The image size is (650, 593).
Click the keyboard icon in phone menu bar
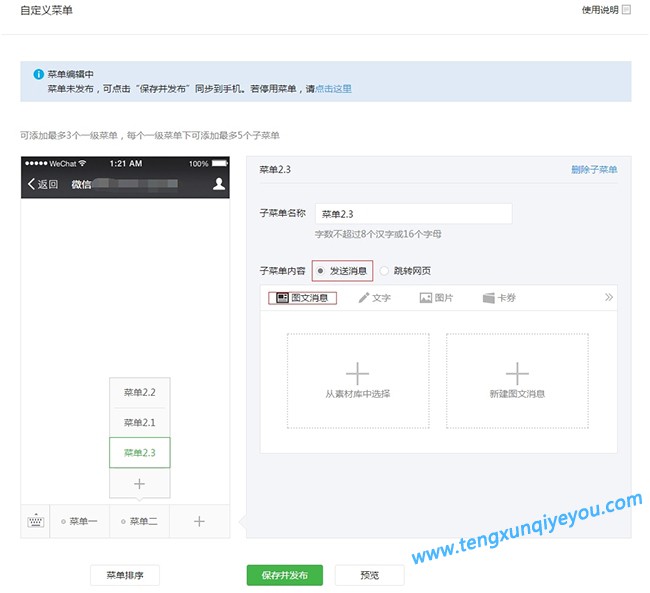coord(36,521)
